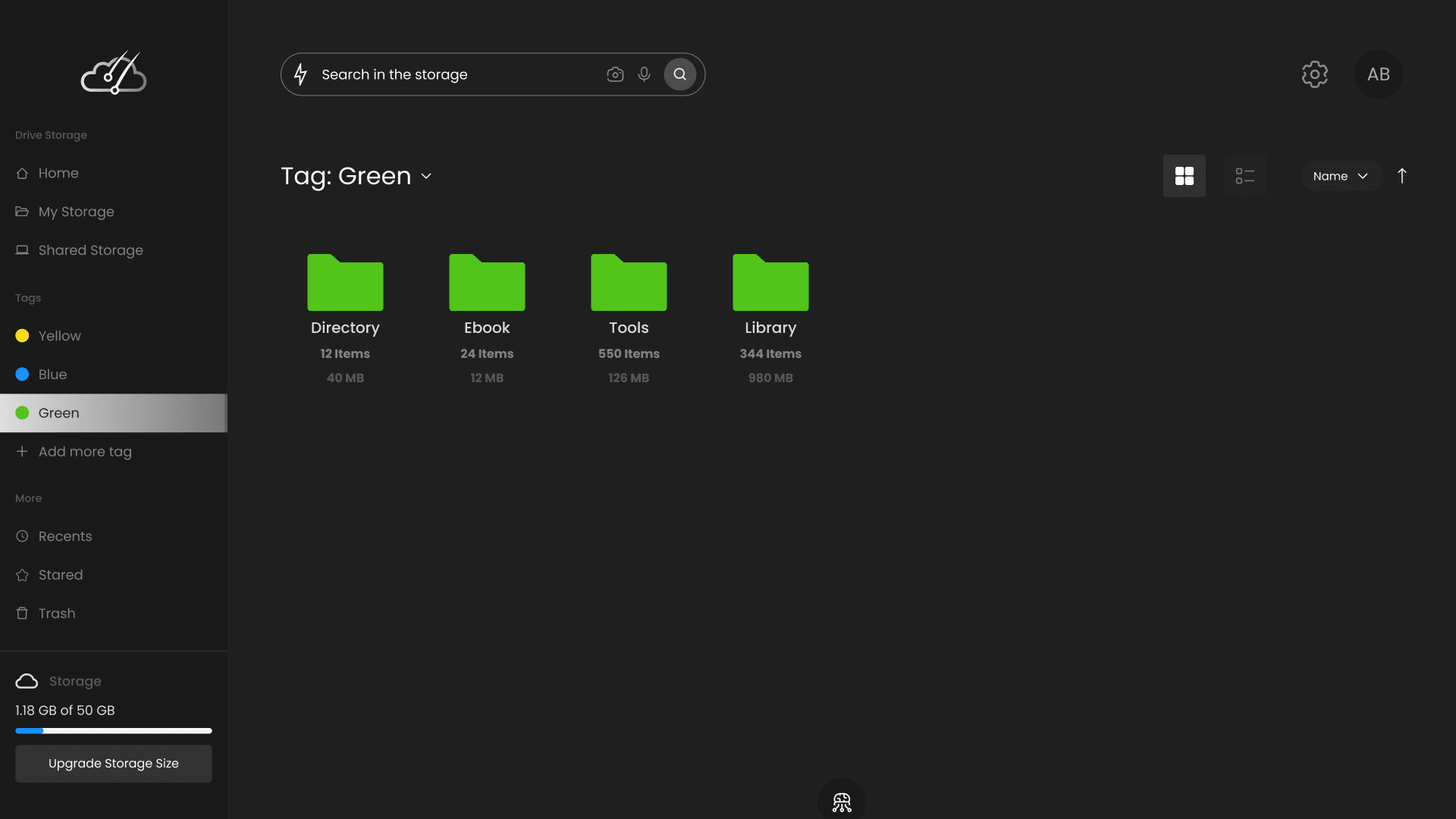This screenshot has height=819, width=1456.
Task: Switch to list view
Action: click(x=1245, y=176)
